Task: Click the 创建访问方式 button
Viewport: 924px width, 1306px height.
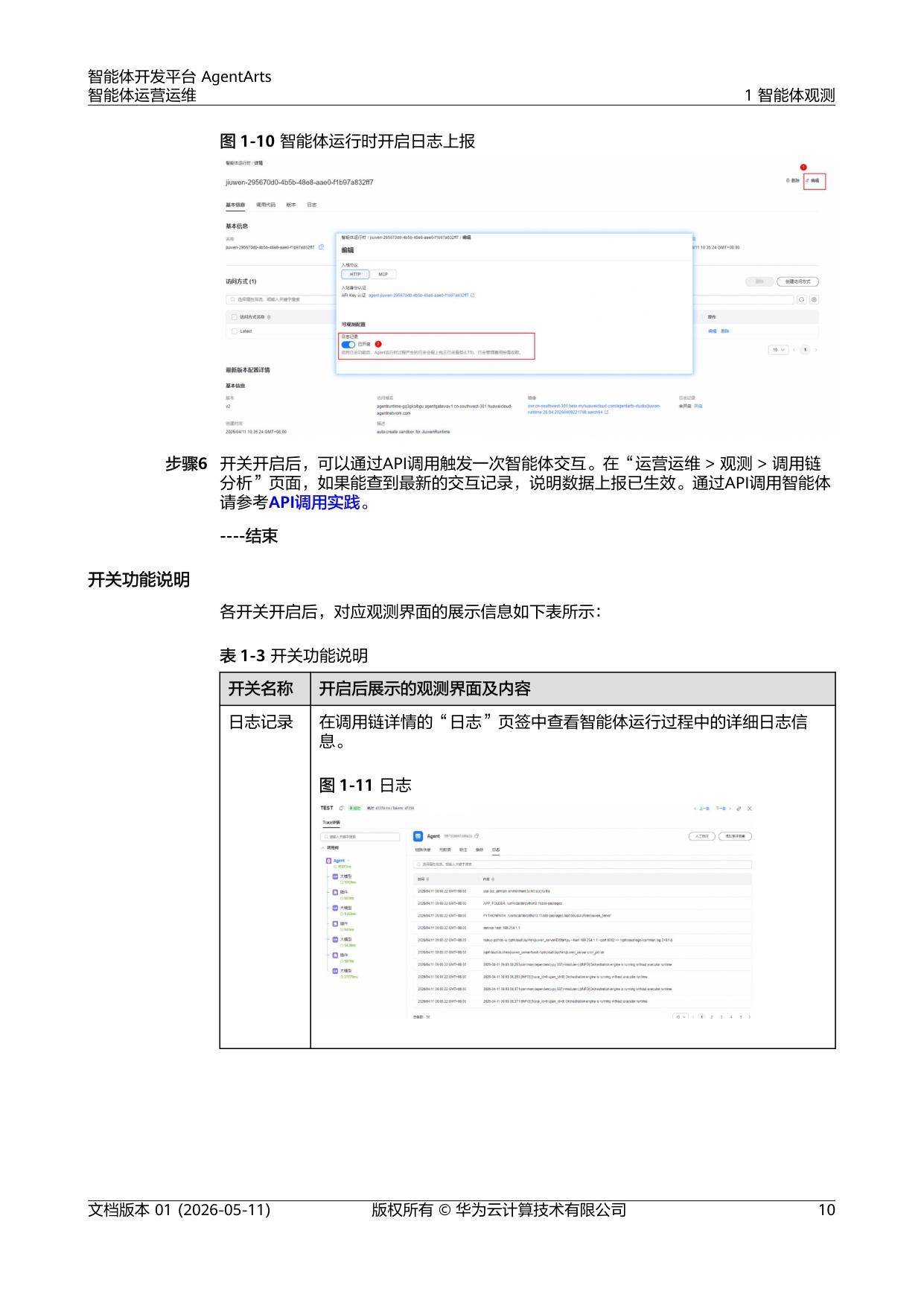Action: click(797, 281)
